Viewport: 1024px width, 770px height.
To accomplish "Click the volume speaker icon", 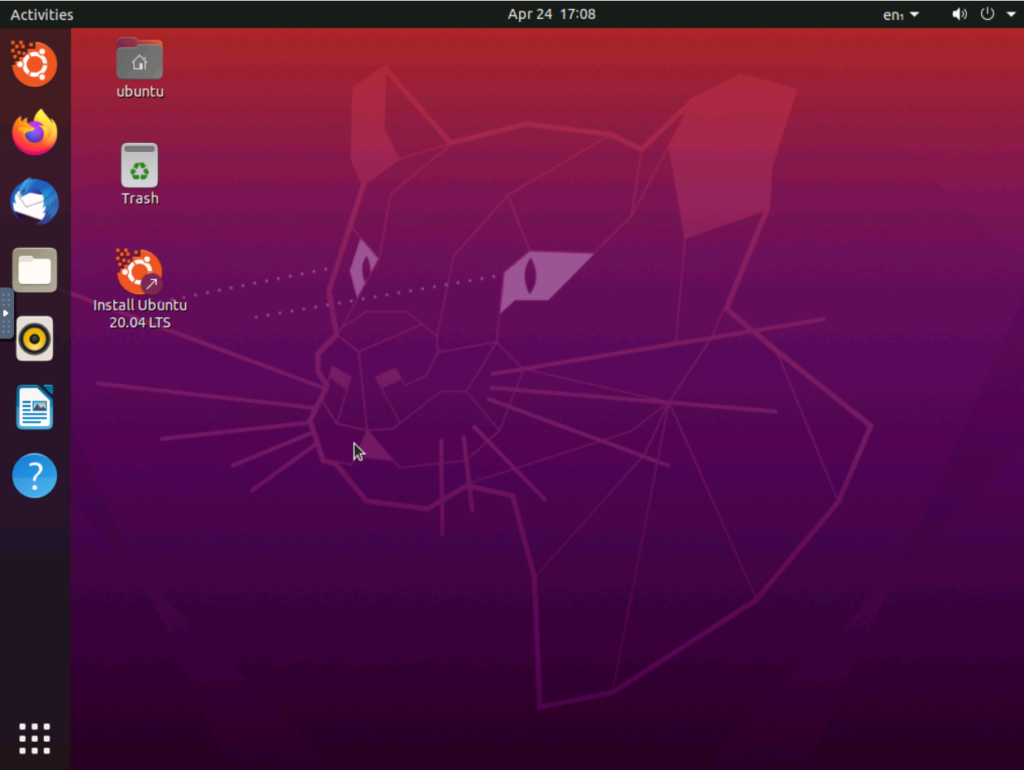I will pos(959,14).
